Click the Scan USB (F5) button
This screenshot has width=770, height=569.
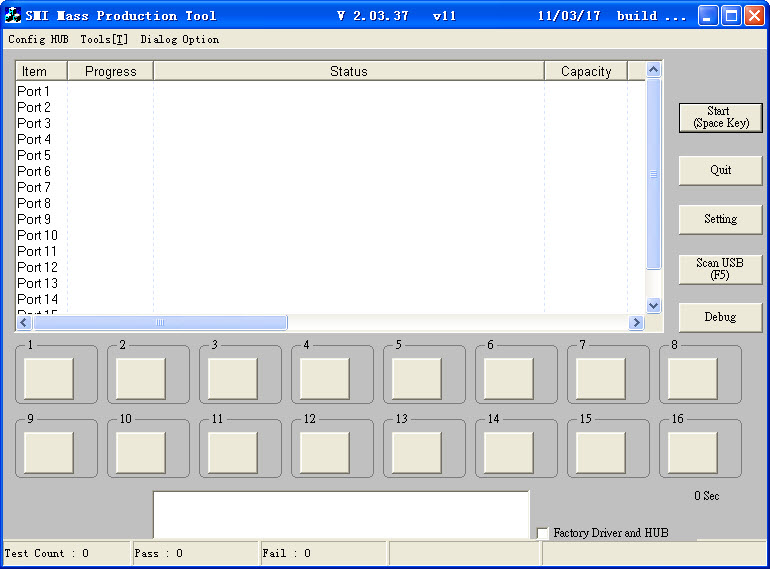point(720,269)
